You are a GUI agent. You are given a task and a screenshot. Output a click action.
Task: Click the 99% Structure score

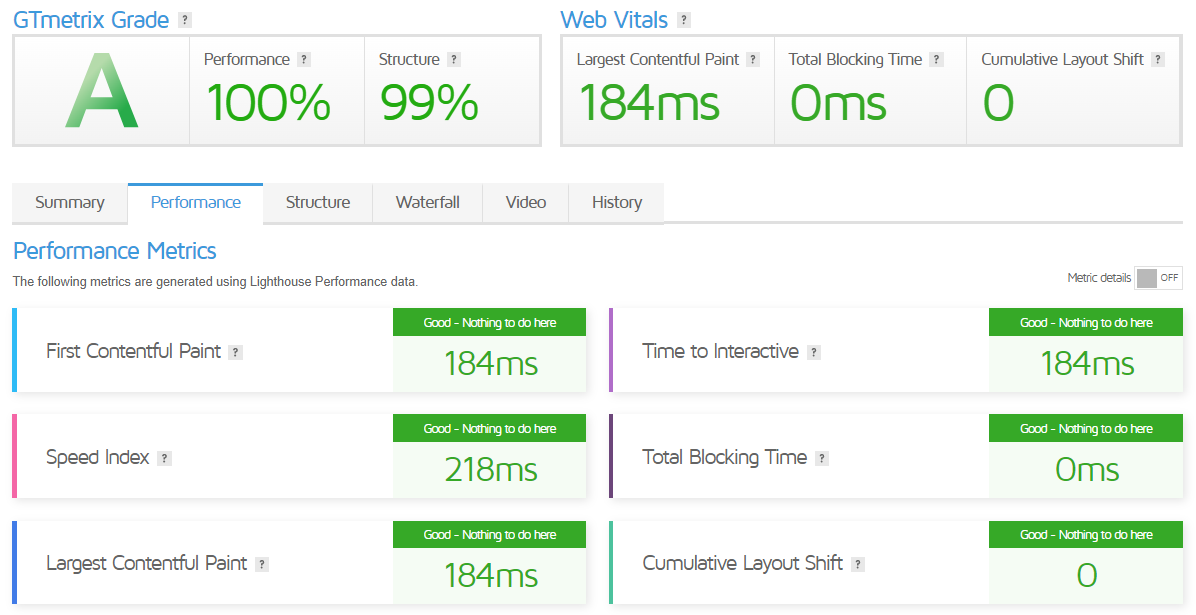click(x=429, y=103)
